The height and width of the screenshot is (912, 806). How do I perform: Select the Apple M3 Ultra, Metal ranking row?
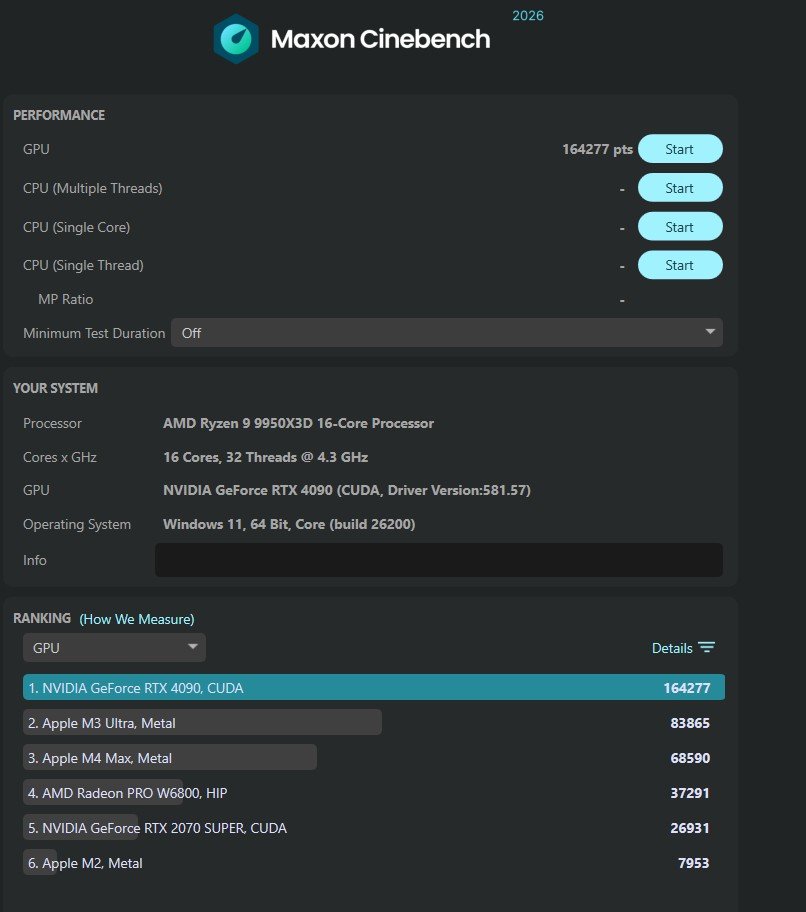click(x=374, y=722)
